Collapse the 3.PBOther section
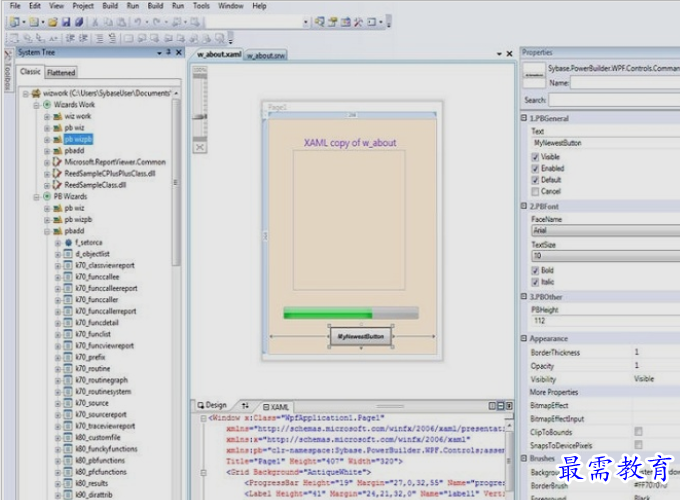The width and height of the screenshot is (680, 500). pyautogui.click(x=524, y=297)
